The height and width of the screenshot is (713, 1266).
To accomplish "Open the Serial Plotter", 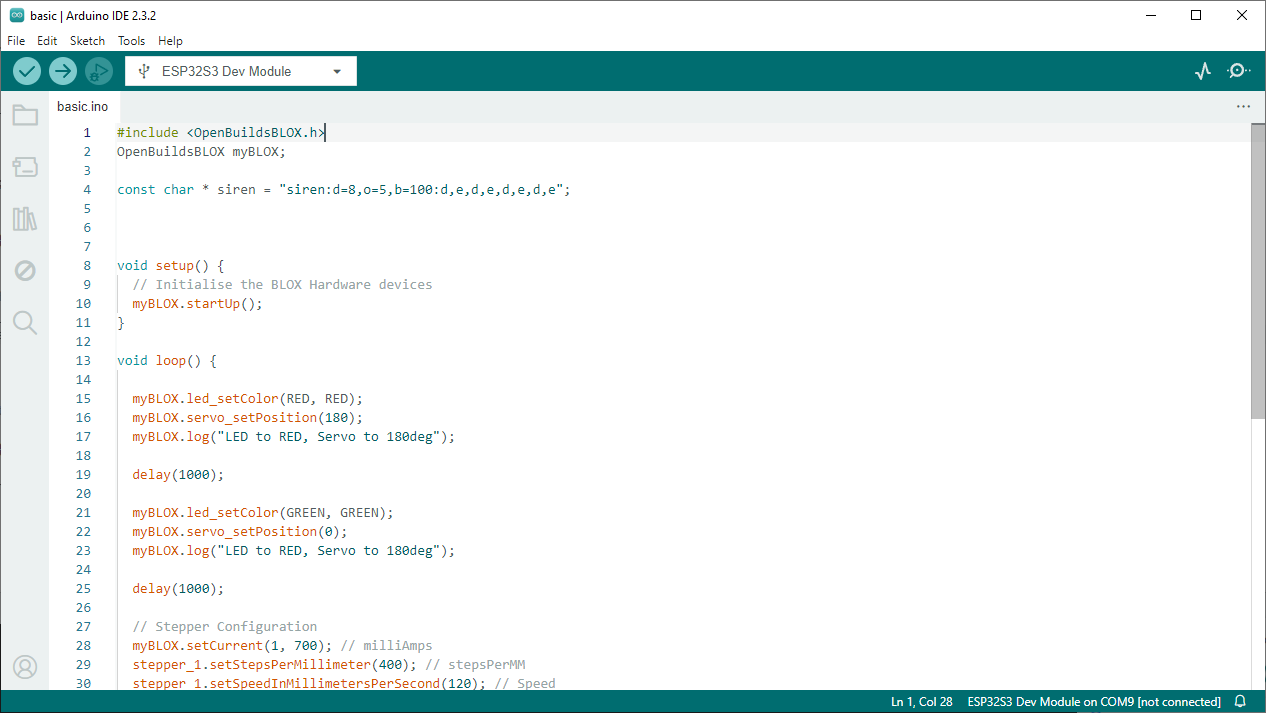I will (x=1203, y=71).
